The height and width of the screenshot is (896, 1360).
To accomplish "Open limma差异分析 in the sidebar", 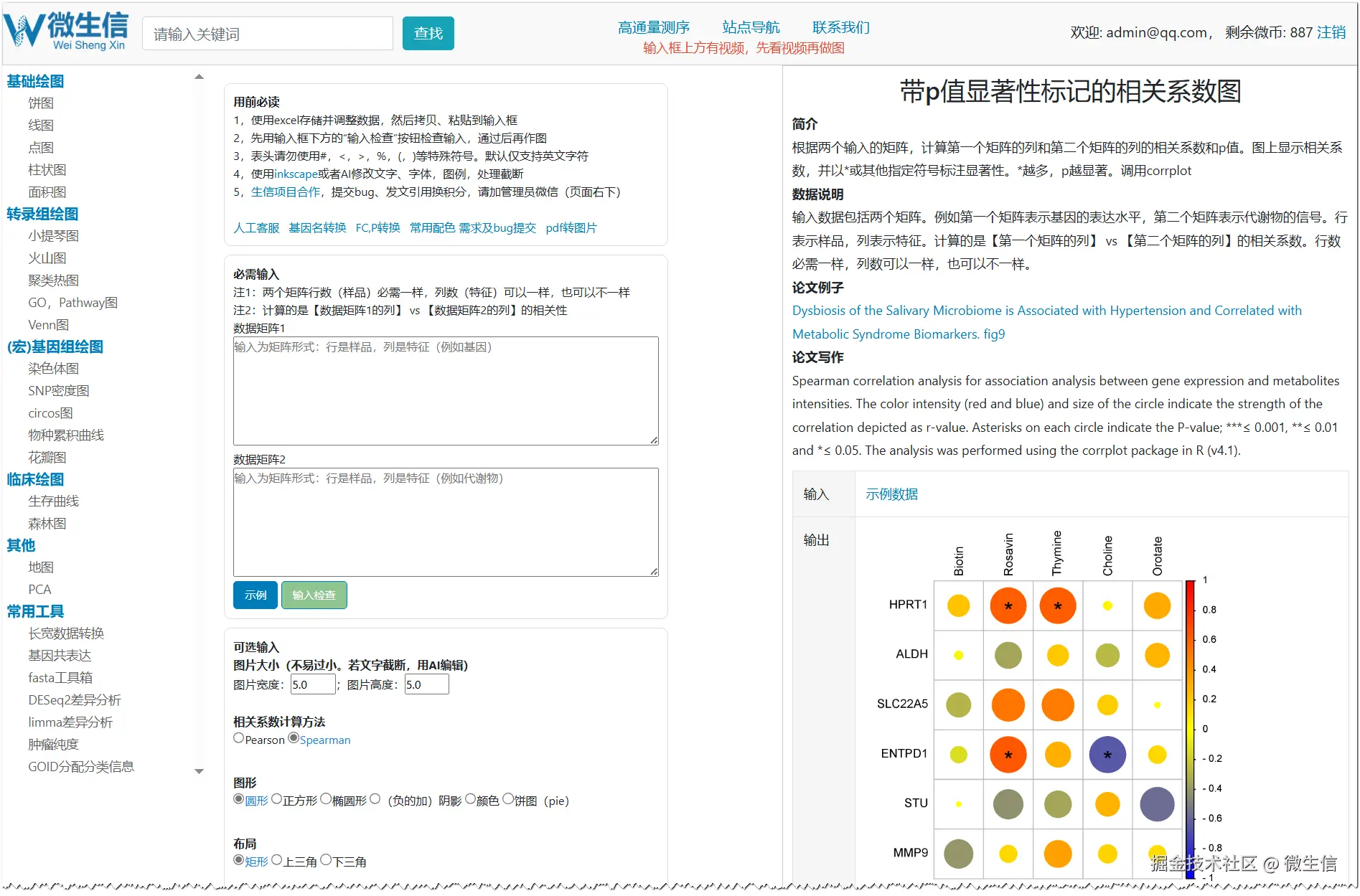I will (x=70, y=722).
